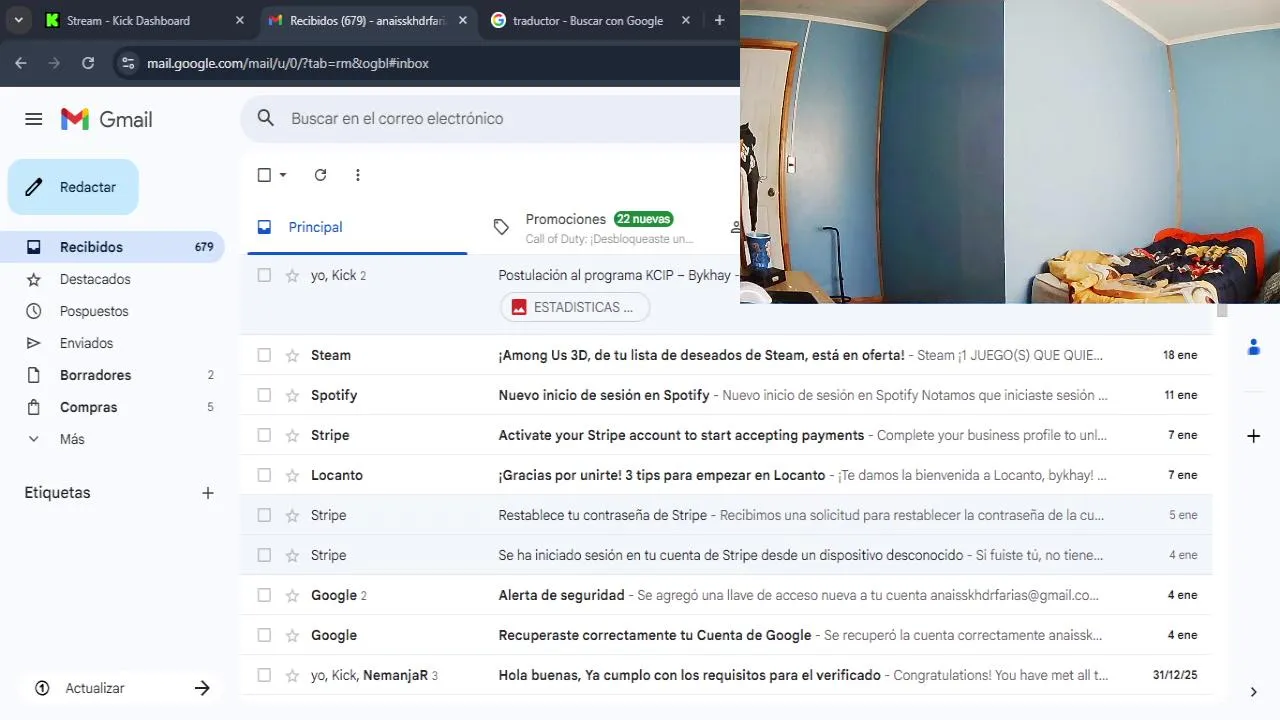Open the Pospuestos folder
The image size is (1280, 720).
click(x=112, y=311)
